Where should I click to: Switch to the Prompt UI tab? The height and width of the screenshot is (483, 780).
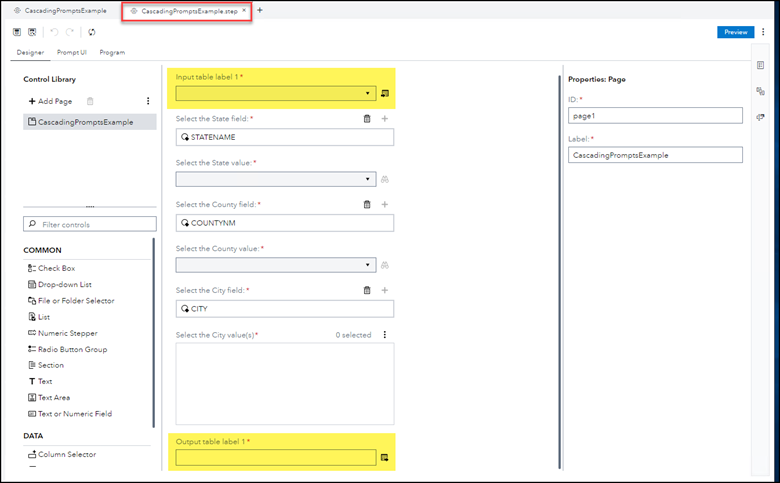72,52
